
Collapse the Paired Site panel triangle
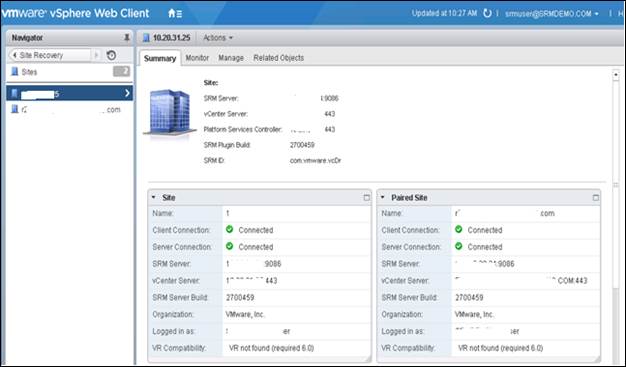383,197
